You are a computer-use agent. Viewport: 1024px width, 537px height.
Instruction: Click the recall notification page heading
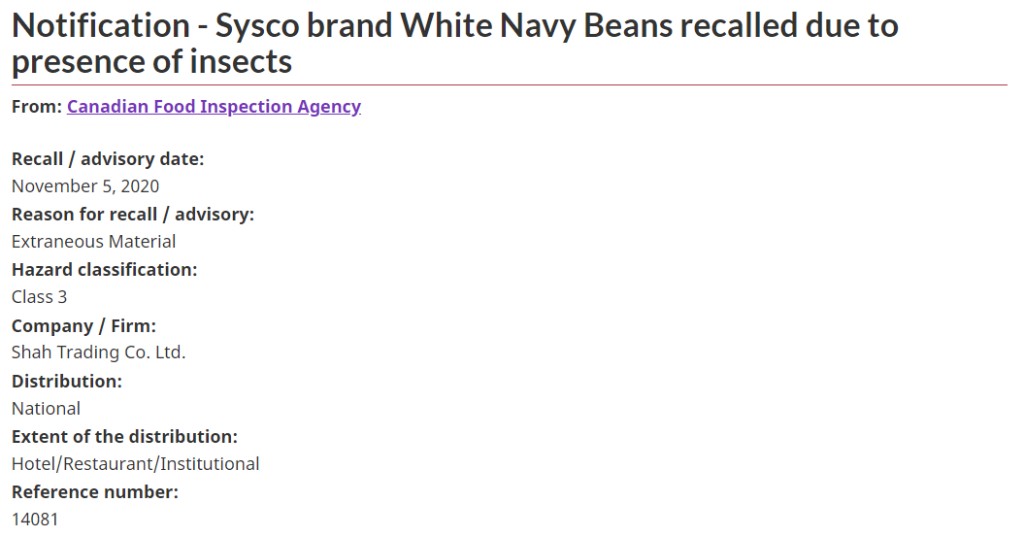[x=455, y=43]
